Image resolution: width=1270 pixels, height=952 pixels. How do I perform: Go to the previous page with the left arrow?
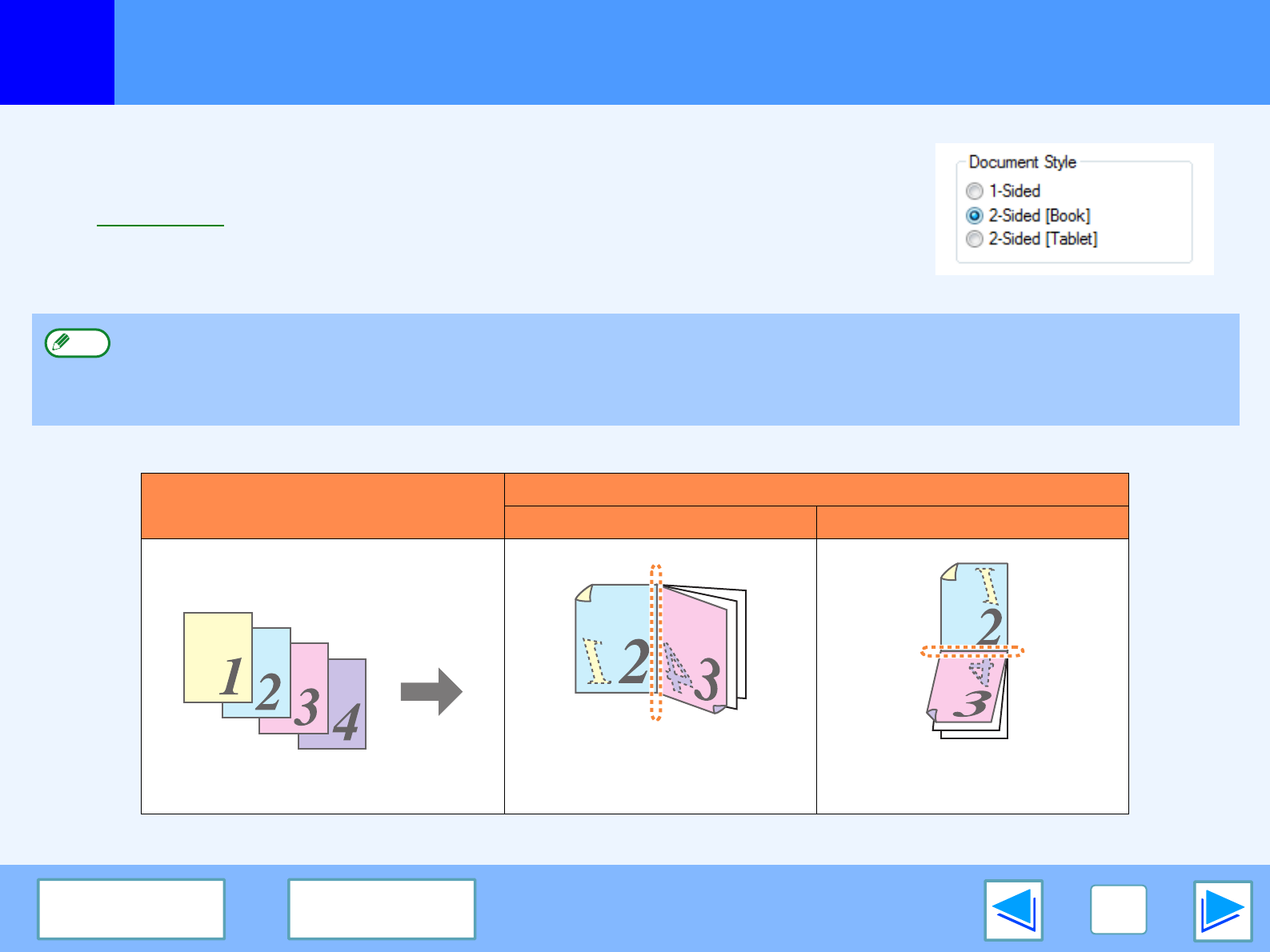pos(1013,910)
